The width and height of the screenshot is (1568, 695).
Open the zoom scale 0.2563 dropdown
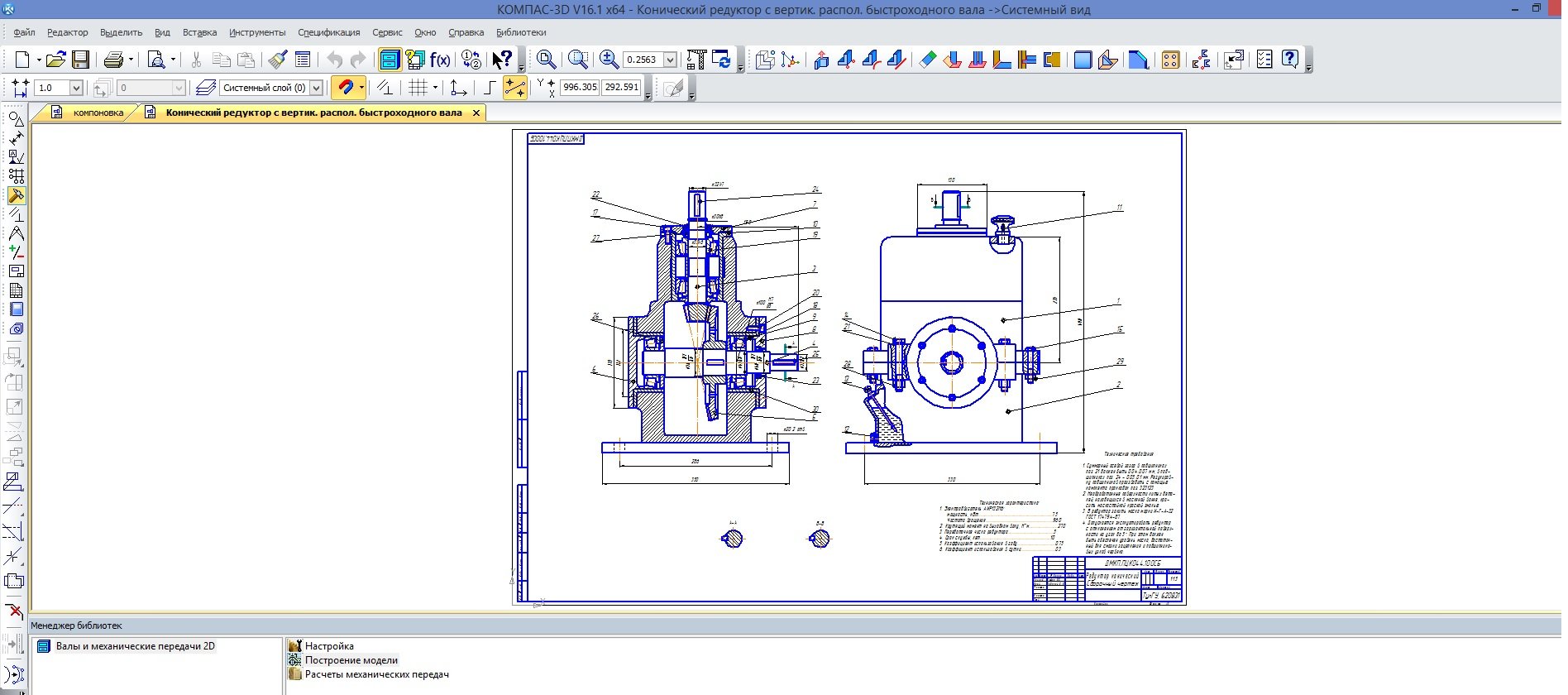point(670,60)
